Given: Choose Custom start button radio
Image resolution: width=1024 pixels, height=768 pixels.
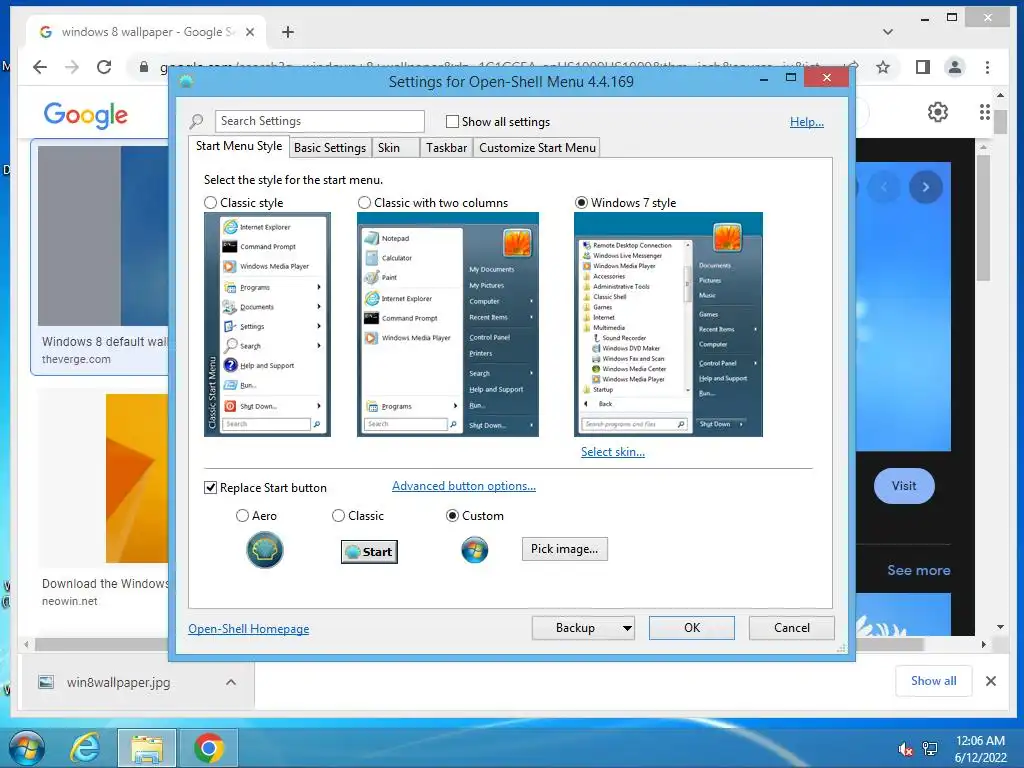Looking at the screenshot, I should (x=452, y=516).
